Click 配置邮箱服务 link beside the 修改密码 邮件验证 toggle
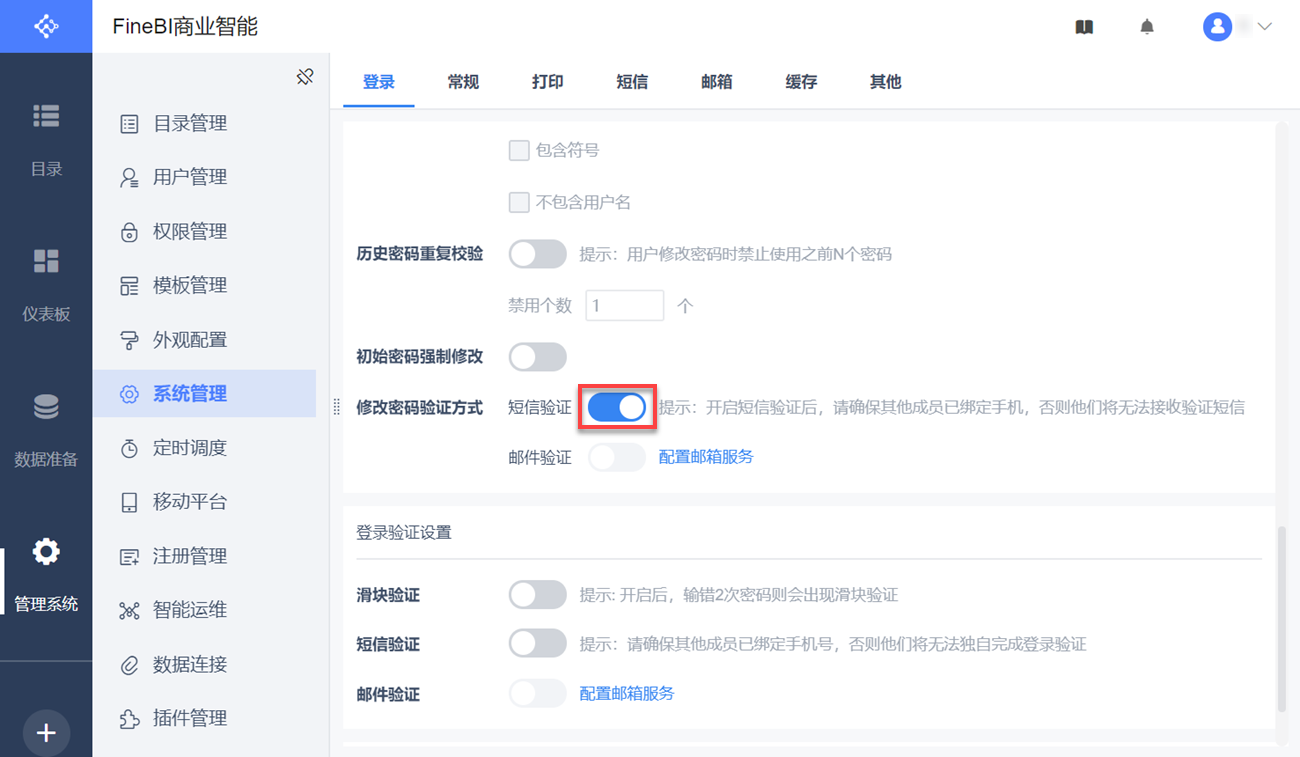The height and width of the screenshot is (757, 1300). pos(706,457)
